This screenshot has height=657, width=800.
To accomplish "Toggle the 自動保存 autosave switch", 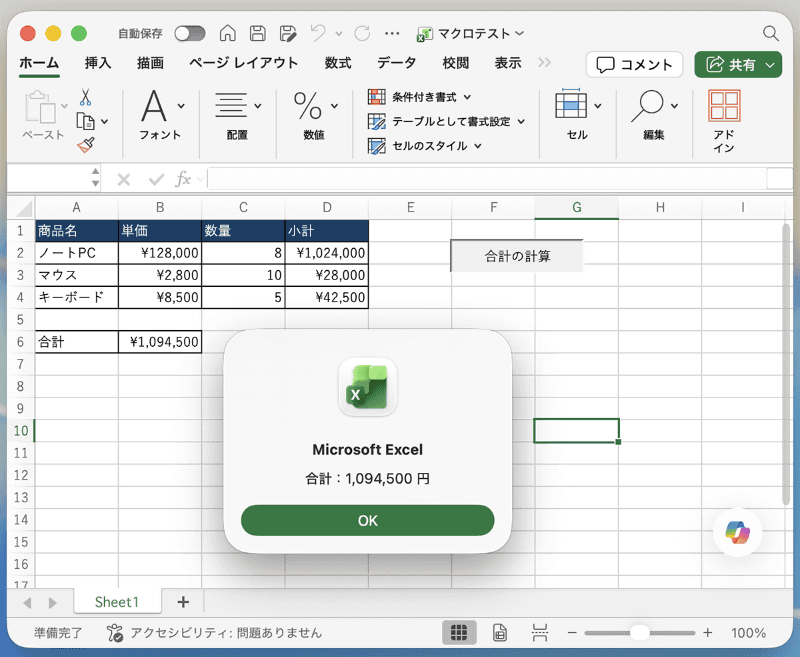I will point(190,34).
